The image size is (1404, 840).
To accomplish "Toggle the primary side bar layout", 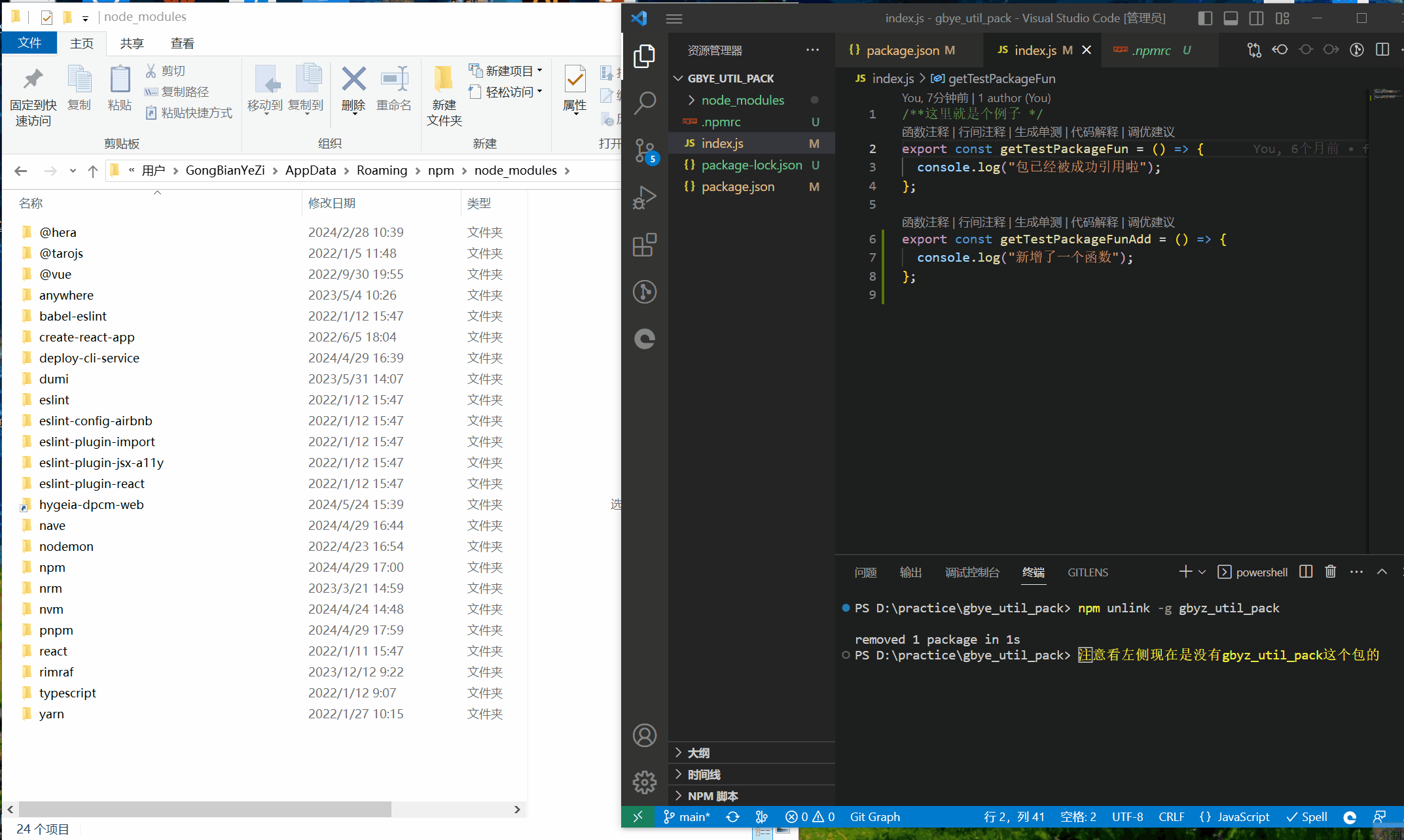I will (x=1205, y=18).
